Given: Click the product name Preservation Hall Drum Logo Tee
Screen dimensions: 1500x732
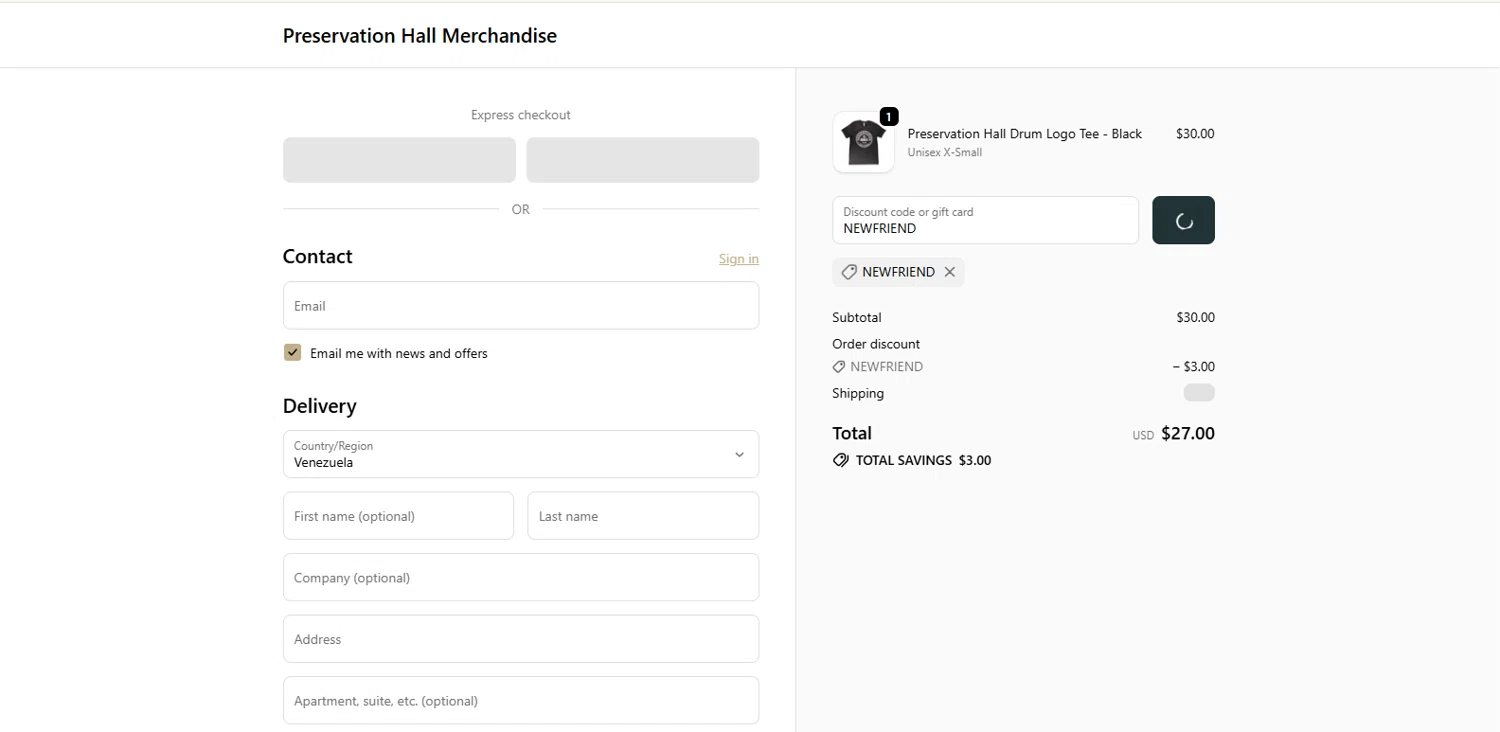Looking at the screenshot, I should [1025, 134].
